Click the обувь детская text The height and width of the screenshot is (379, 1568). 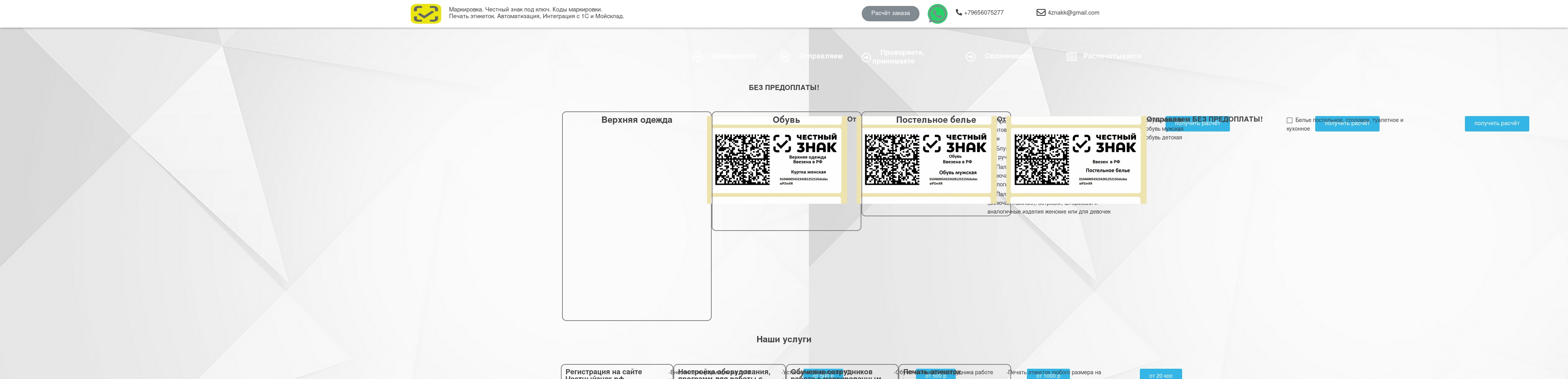[x=1164, y=137]
